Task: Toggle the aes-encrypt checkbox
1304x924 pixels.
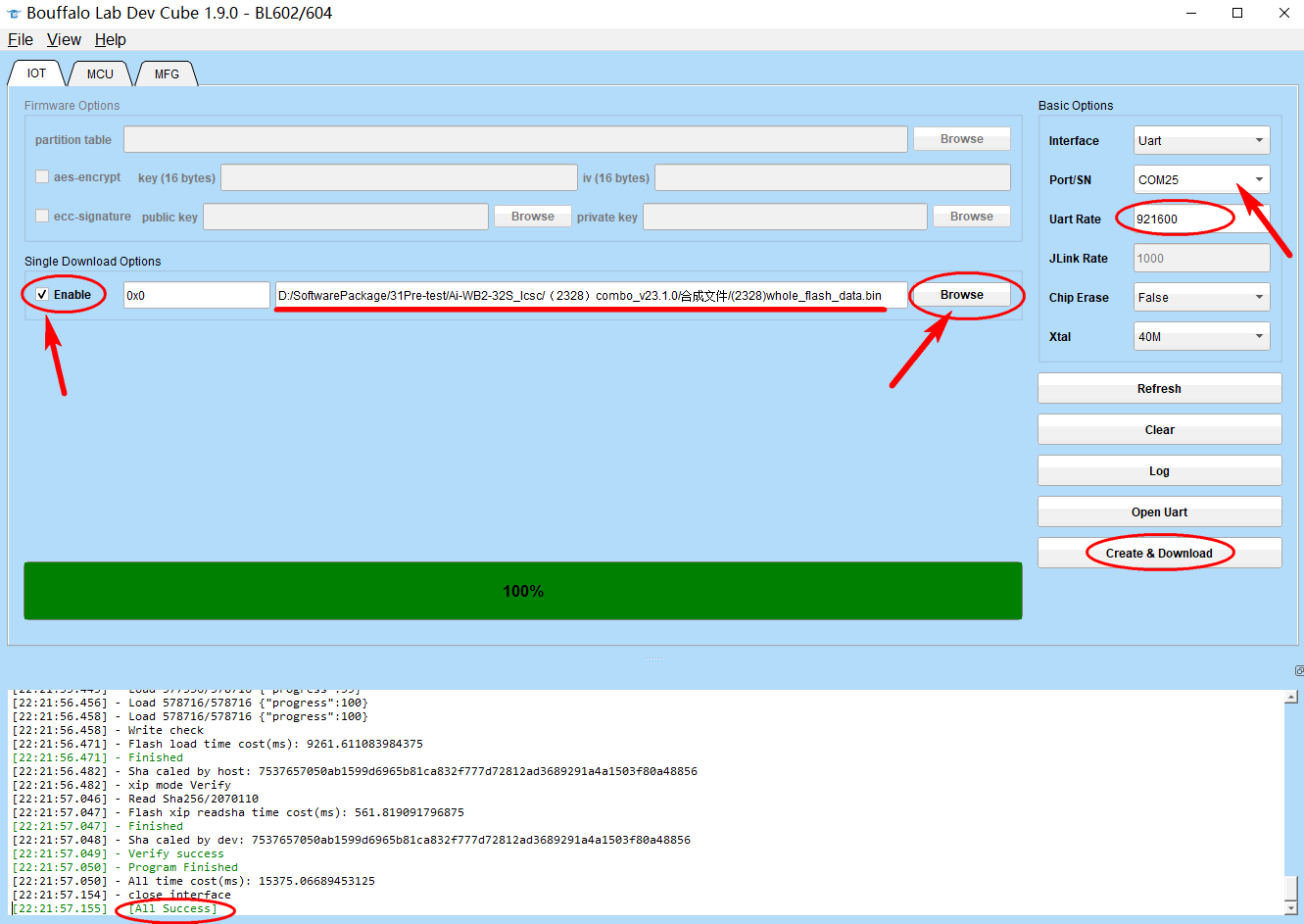Action: click(42, 177)
